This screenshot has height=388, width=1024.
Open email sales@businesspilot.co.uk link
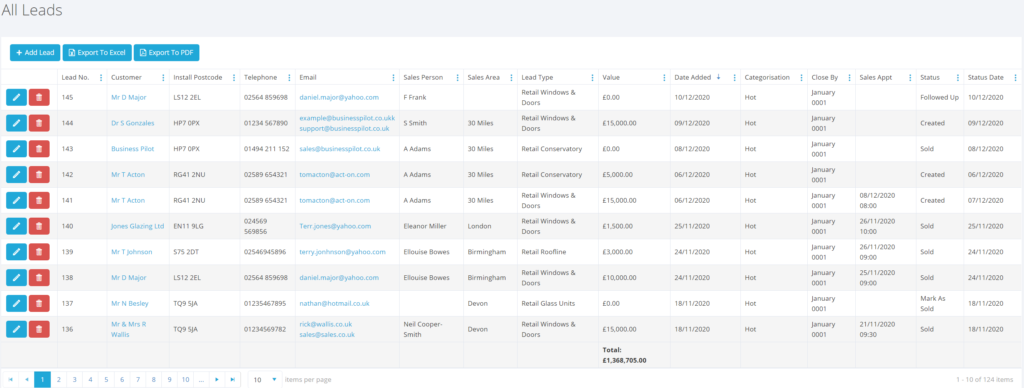(x=340, y=149)
